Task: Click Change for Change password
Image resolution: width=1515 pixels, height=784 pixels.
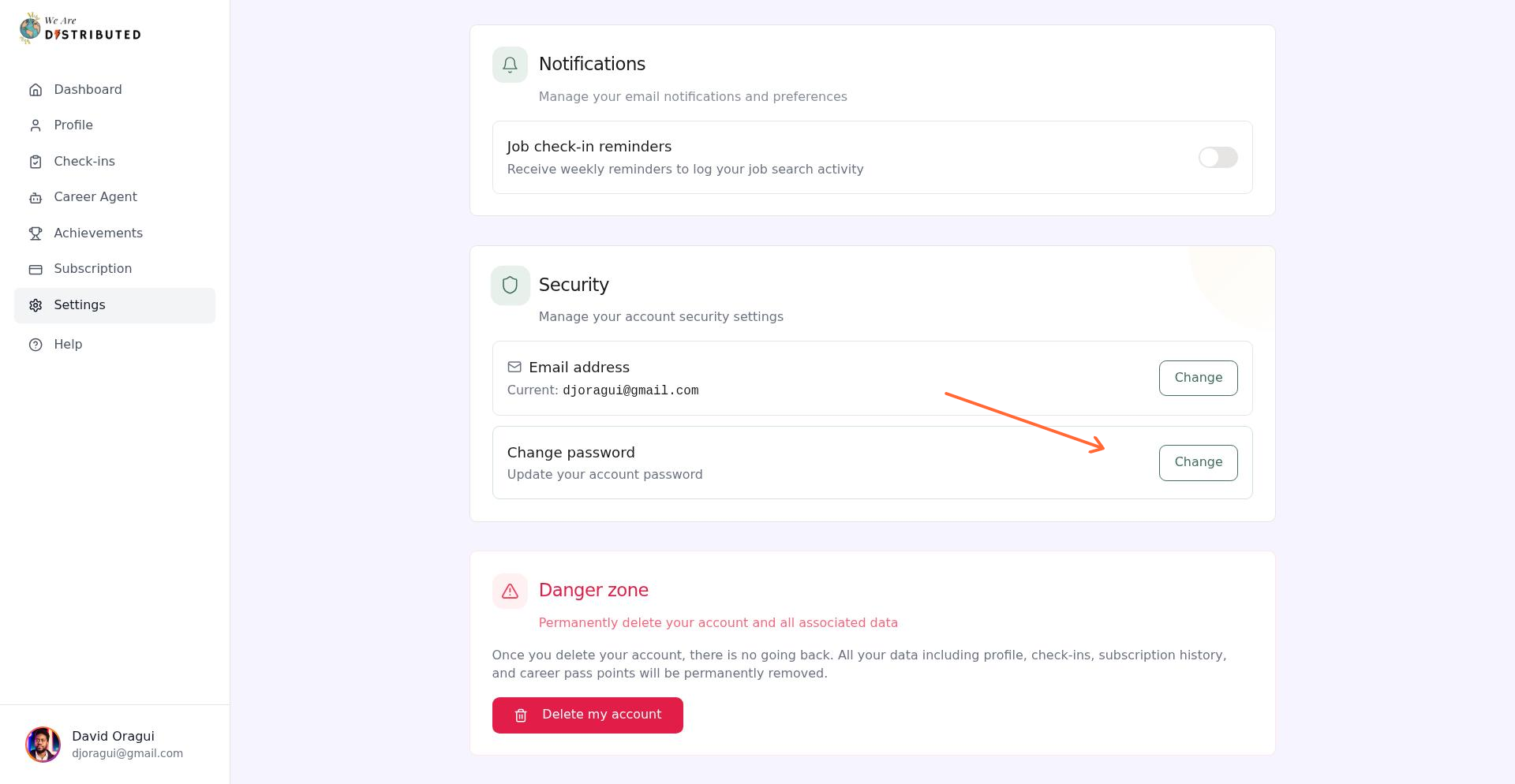Action: (1198, 462)
